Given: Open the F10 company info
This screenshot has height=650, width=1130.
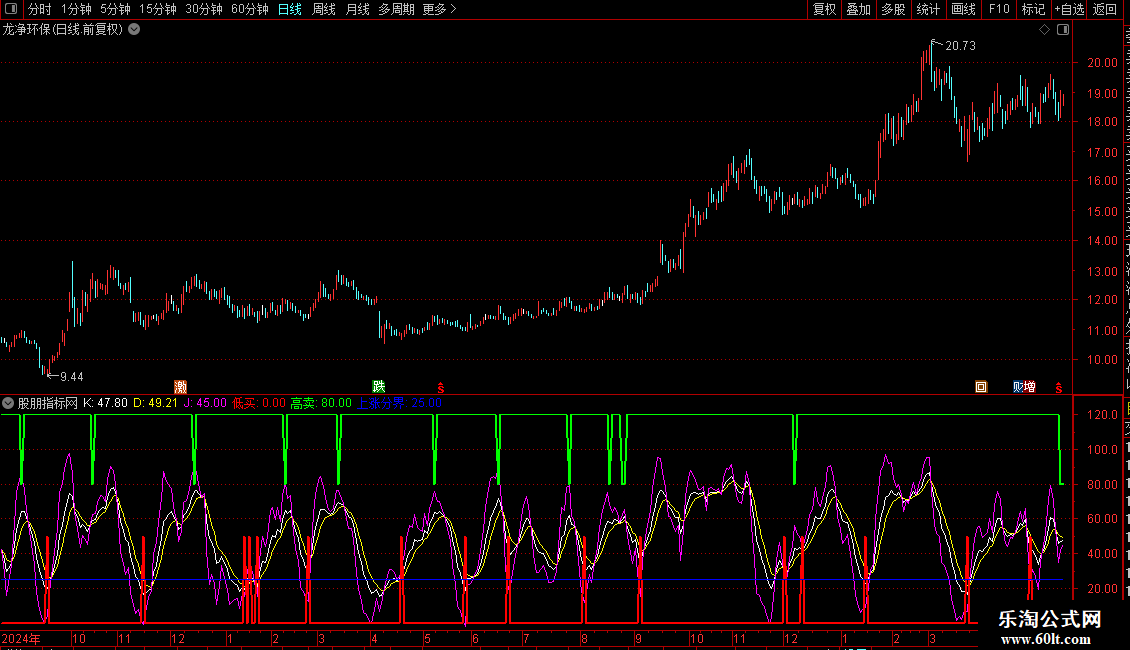Looking at the screenshot, I should point(999,9).
